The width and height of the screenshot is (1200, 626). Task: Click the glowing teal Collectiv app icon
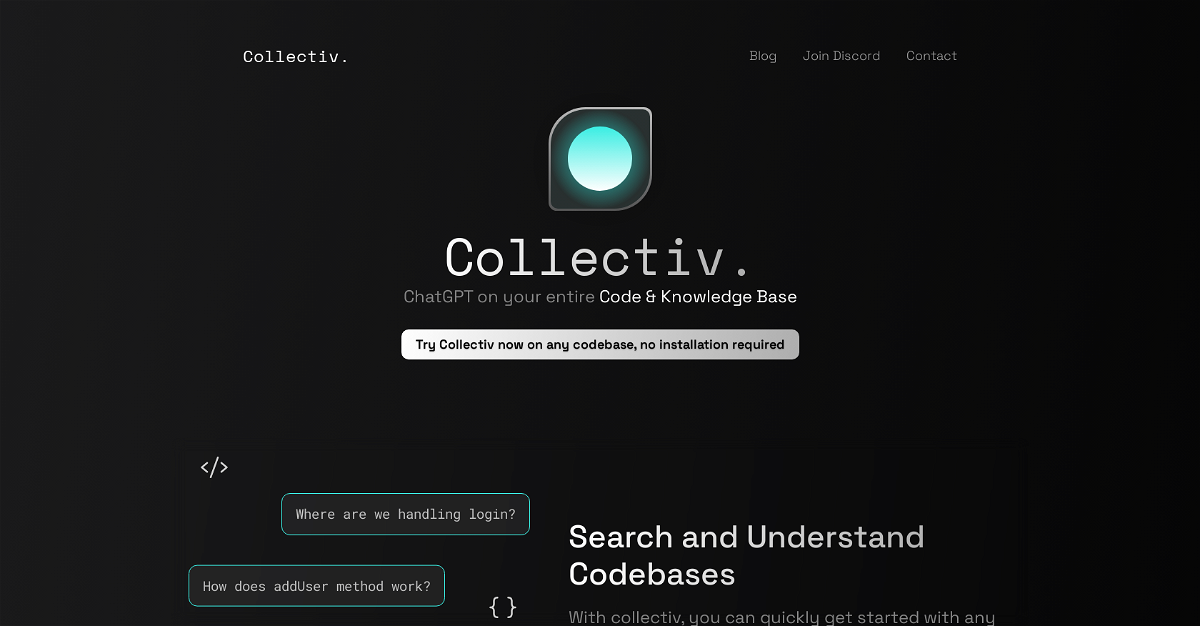point(600,159)
